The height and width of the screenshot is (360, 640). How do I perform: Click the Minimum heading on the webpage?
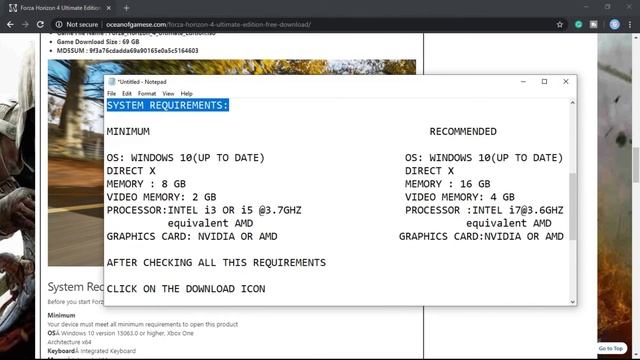(x=61, y=315)
